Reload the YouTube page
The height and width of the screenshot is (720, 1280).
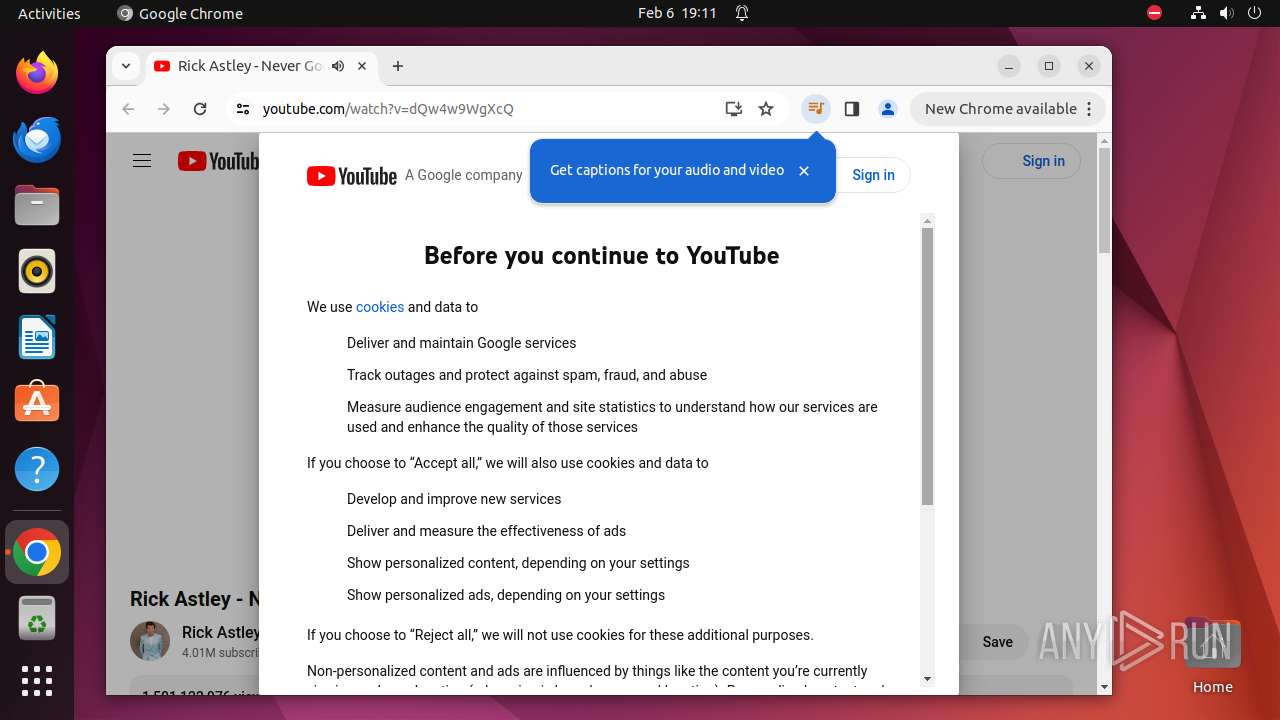200,109
